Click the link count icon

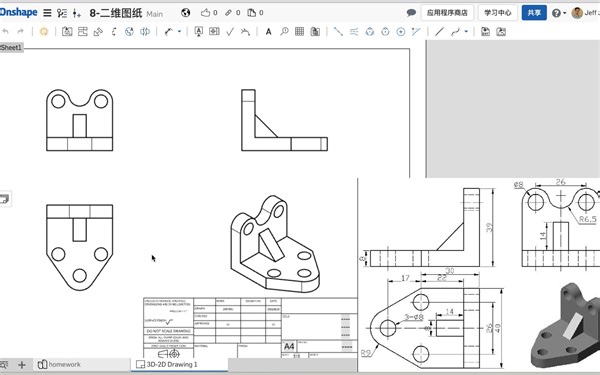[228, 13]
